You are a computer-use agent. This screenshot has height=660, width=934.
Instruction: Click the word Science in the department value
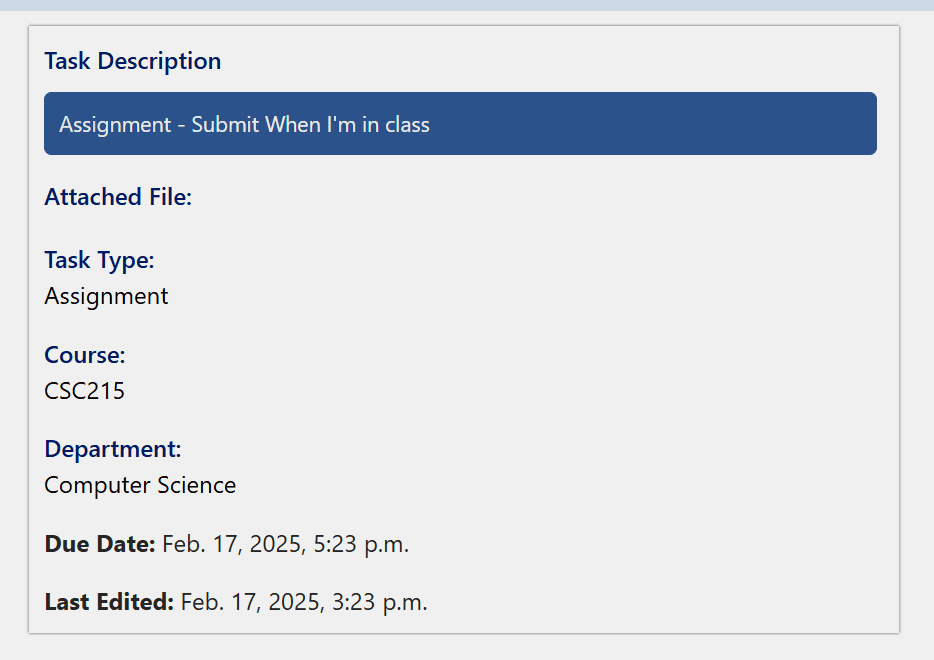(x=194, y=486)
